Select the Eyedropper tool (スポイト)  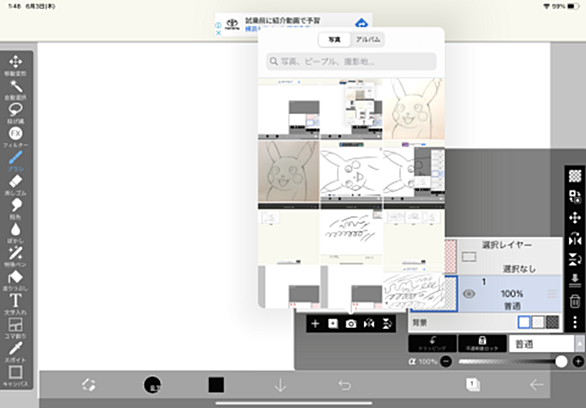15,352
